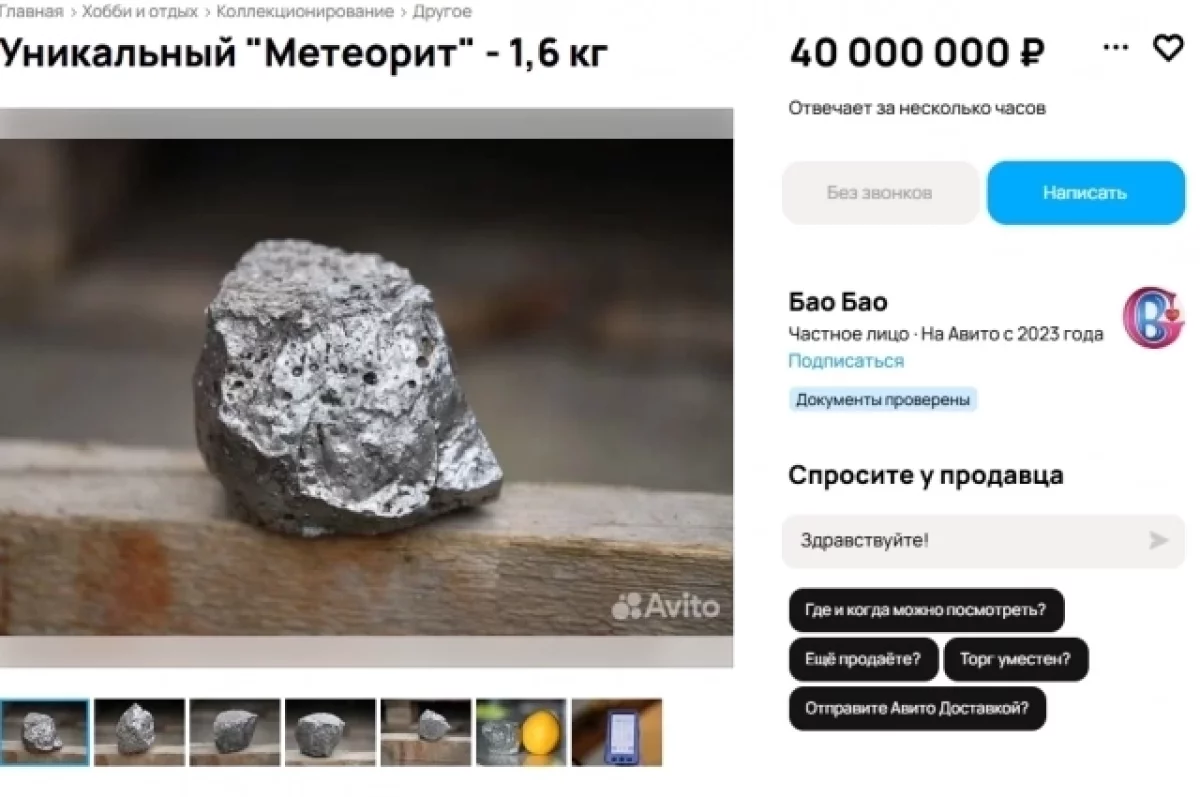Open the blue device photo thumbnail

pos(617,732)
